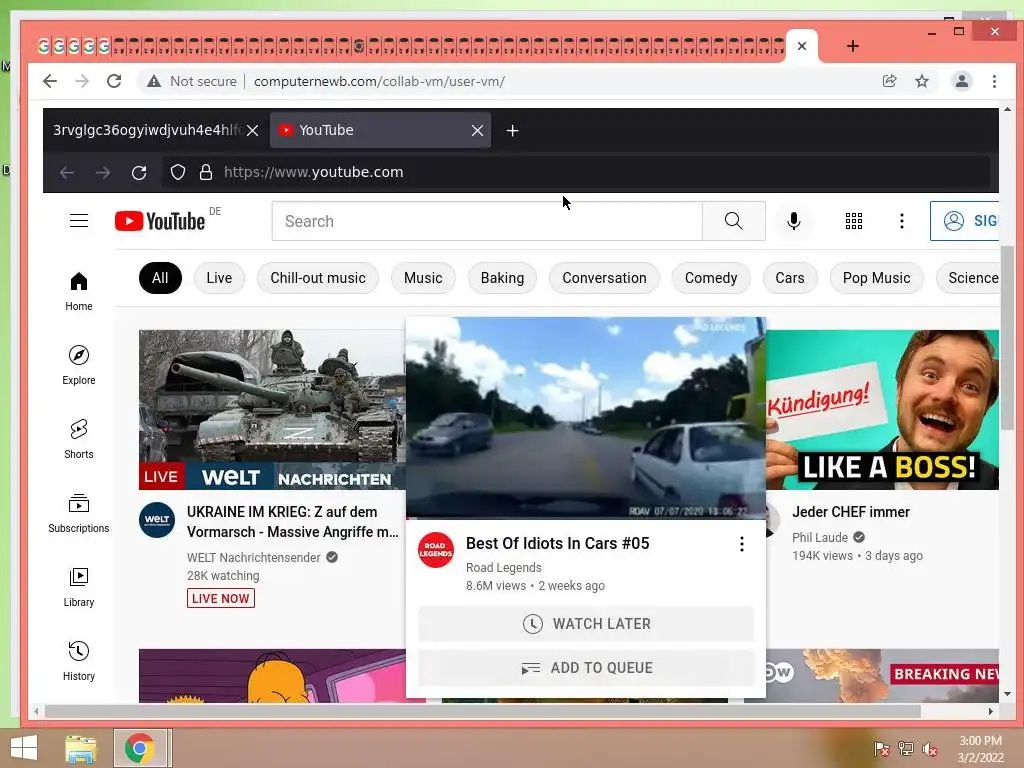Click the muted speaker tray icon
This screenshot has height=768, width=1024.
pyautogui.click(x=930, y=749)
